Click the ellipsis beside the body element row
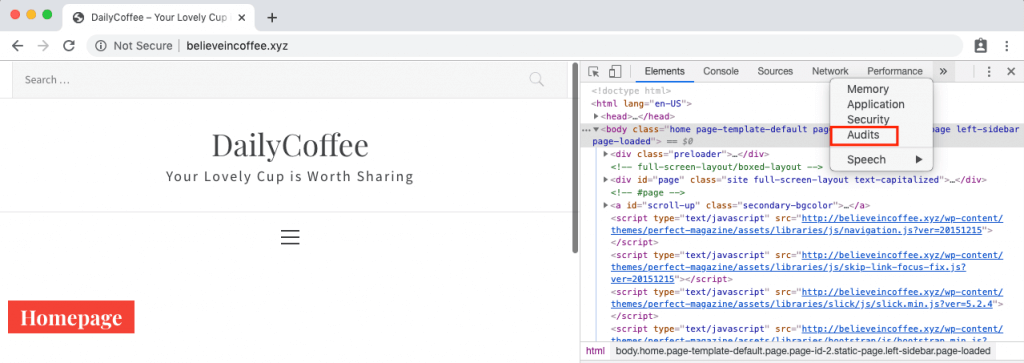Image resolution: width=1024 pixels, height=363 pixels. [x=586, y=130]
